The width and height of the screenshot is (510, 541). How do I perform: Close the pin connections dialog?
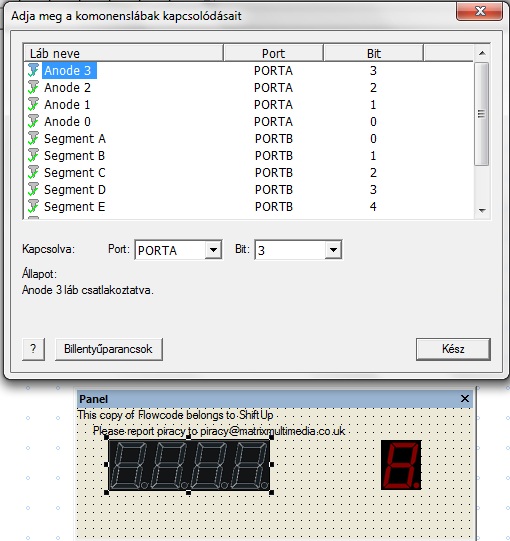coord(479,11)
